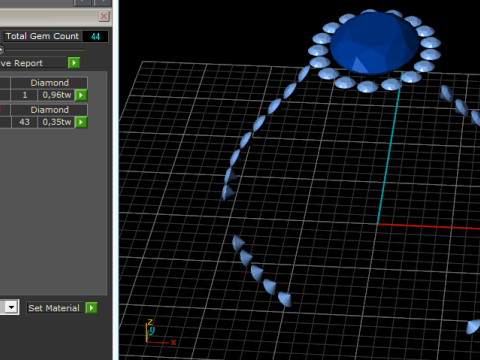Click the first Diamond header
This screenshot has width=480, height=360.
[x=49, y=83]
